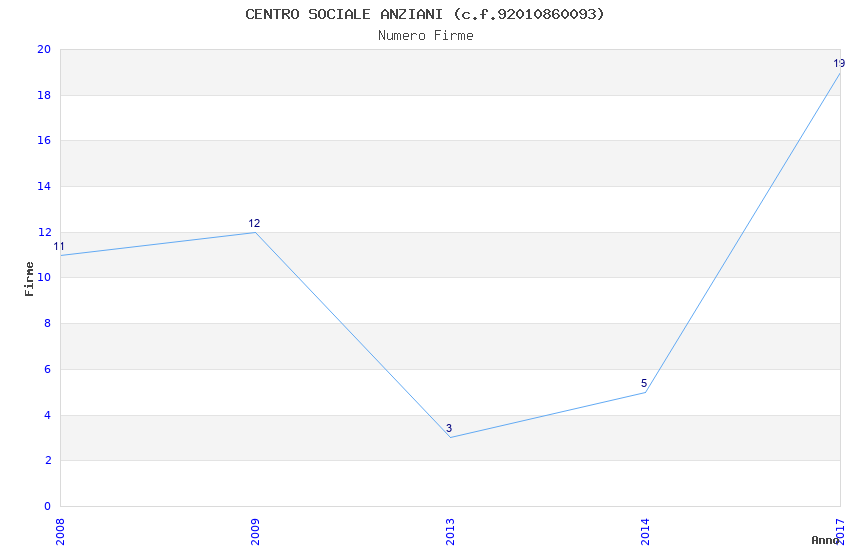Click the y-axis value 18
Viewport: 850px width, 550px height.
pyautogui.click(x=44, y=95)
